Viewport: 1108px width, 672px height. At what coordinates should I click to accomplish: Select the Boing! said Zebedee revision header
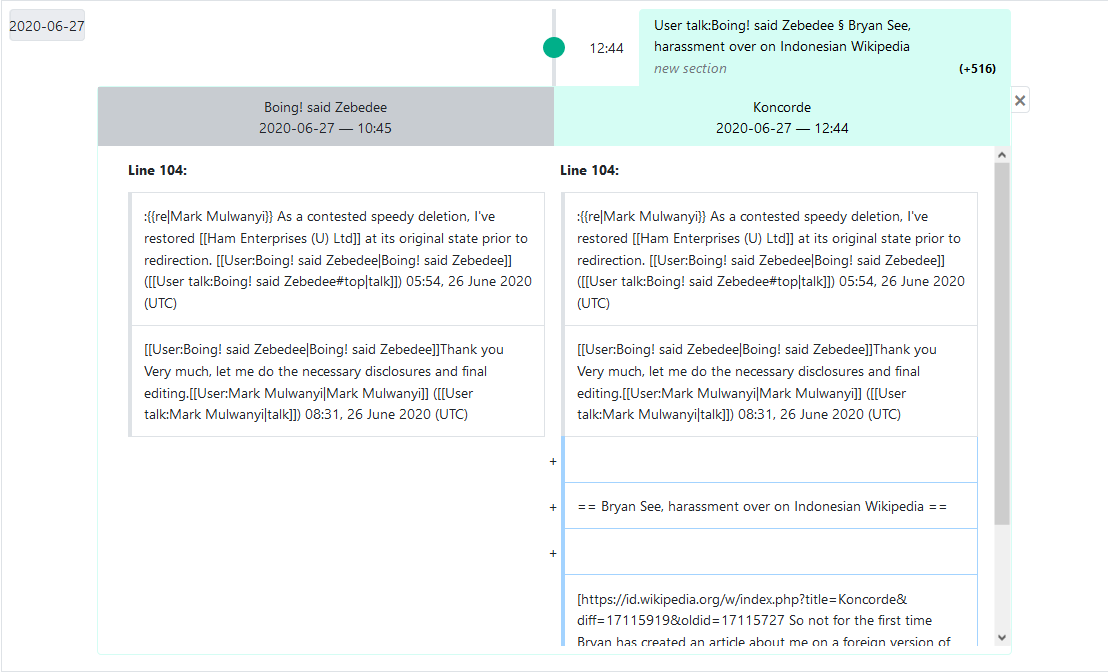326,117
